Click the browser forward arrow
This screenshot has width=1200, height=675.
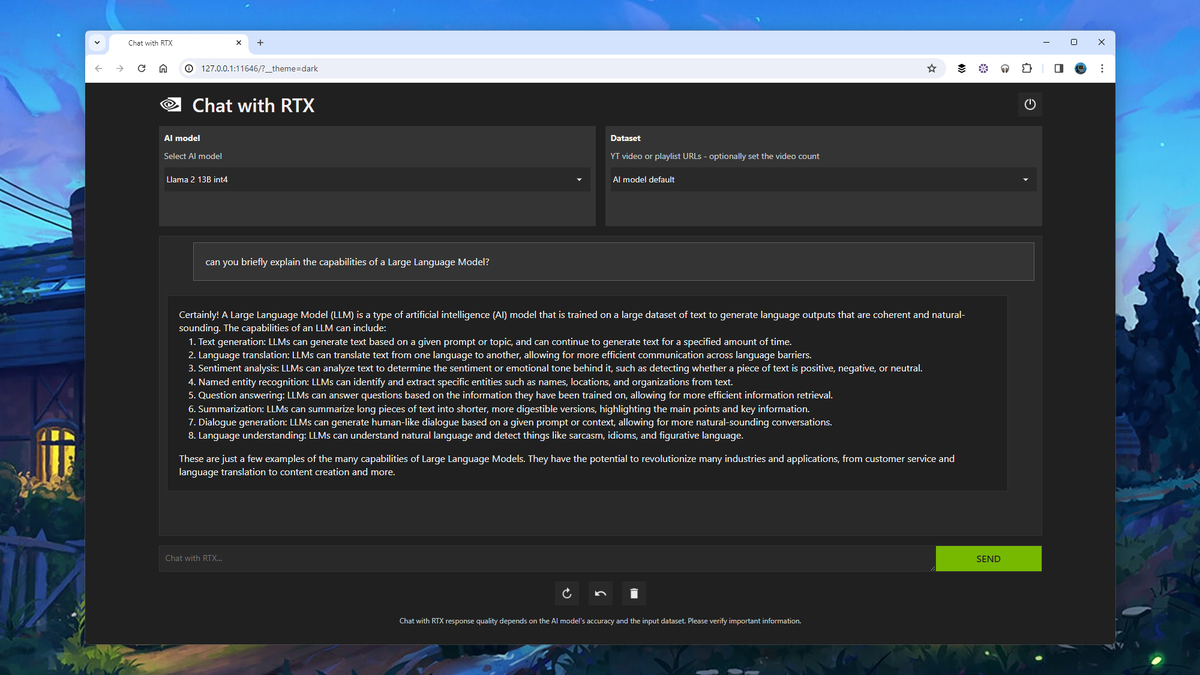tap(120, 68)
